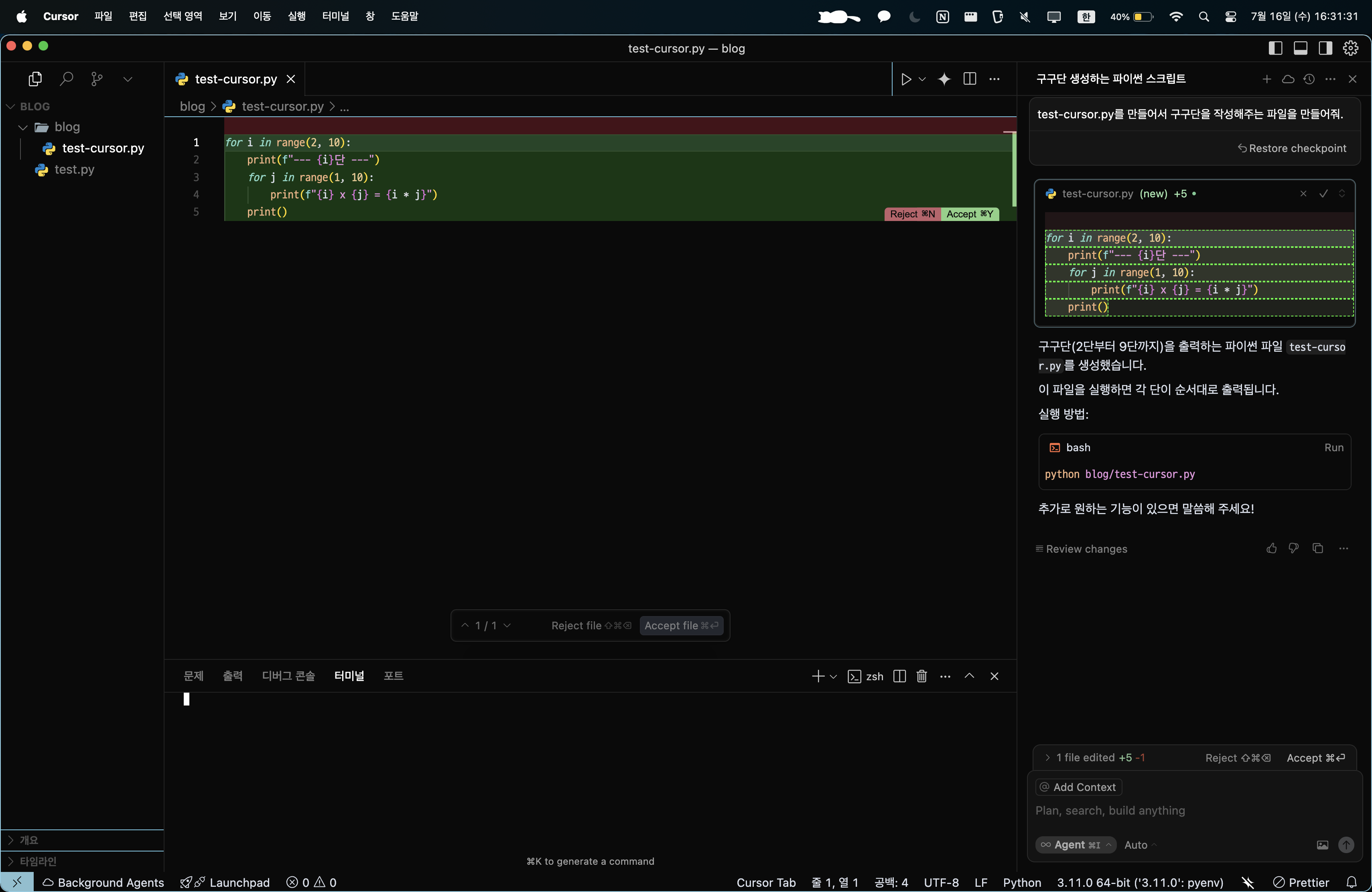
Task: Click Restore checkpoint link
Action: click(1291, 148)
